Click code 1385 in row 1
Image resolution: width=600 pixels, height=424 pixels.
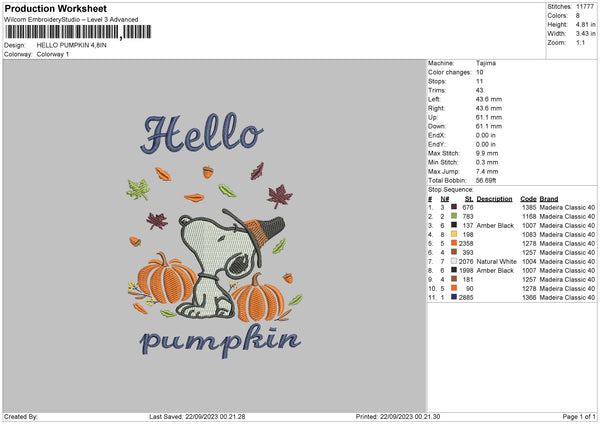coord(529,207)
